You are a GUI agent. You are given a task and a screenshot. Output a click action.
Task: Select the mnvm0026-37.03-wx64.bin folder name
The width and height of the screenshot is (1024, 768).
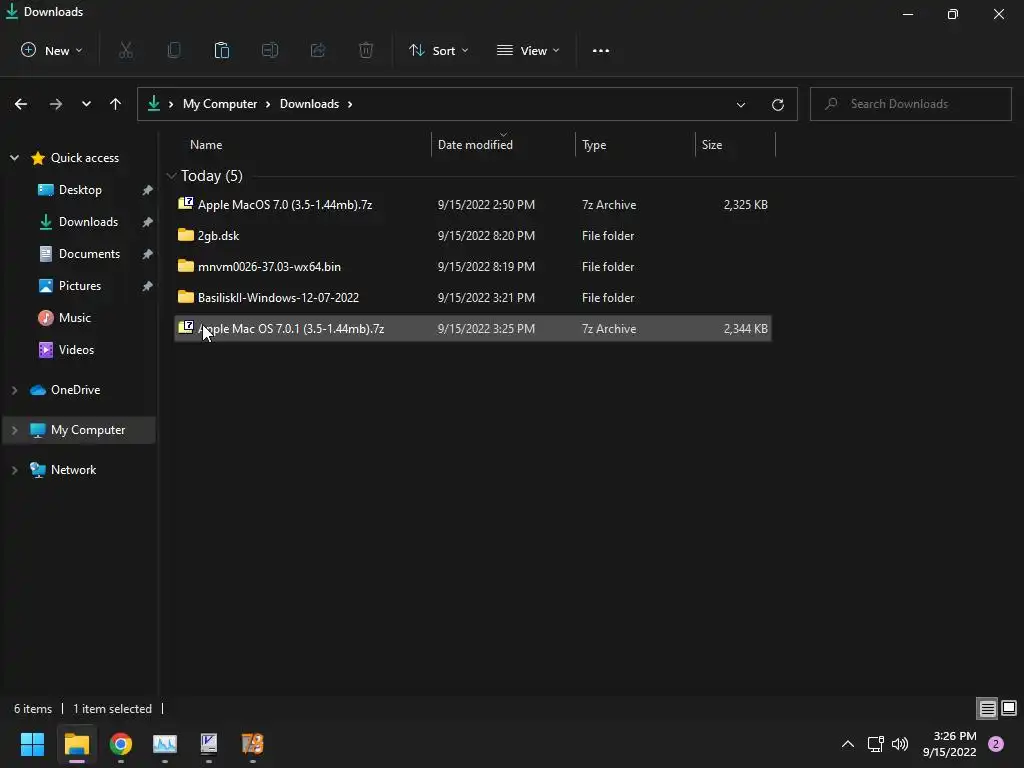tap(269, 266)
